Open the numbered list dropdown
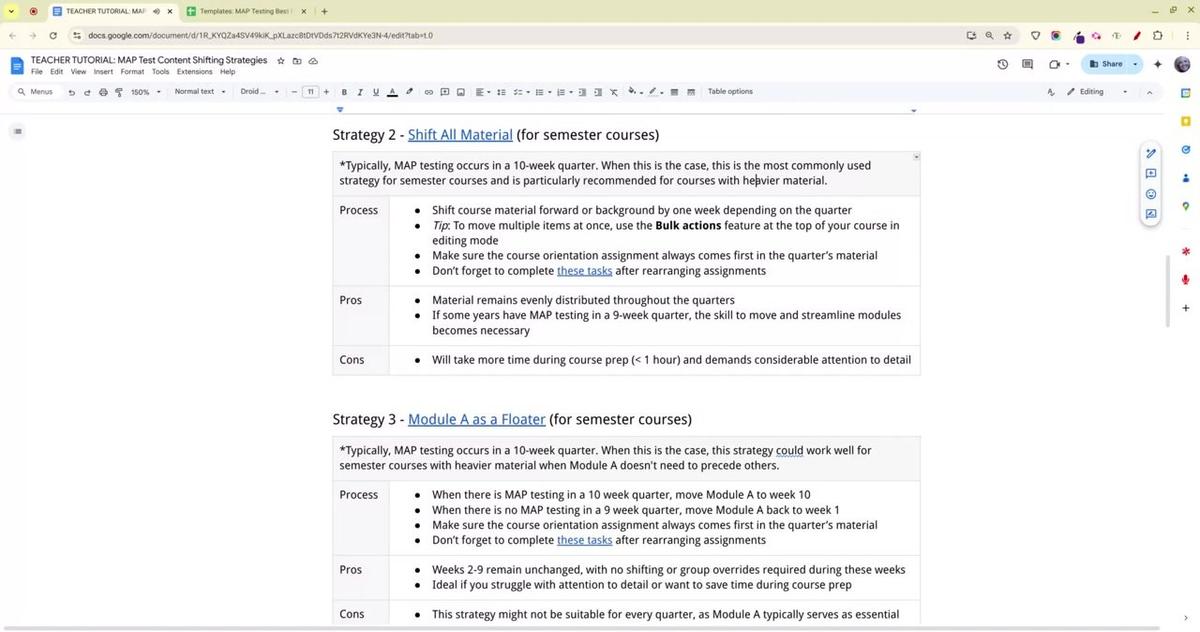The width and height of the screenshot is (1200, 632). [563, 92]
